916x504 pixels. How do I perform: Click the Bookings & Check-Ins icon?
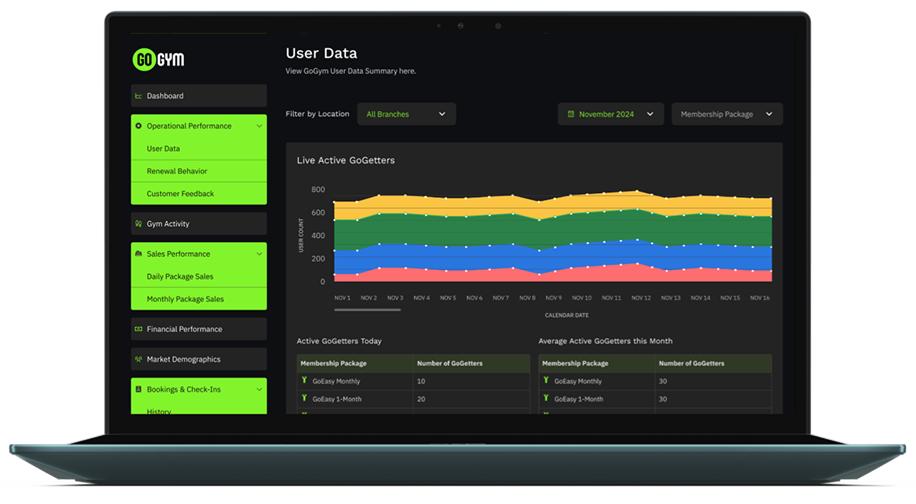point(138,389)
